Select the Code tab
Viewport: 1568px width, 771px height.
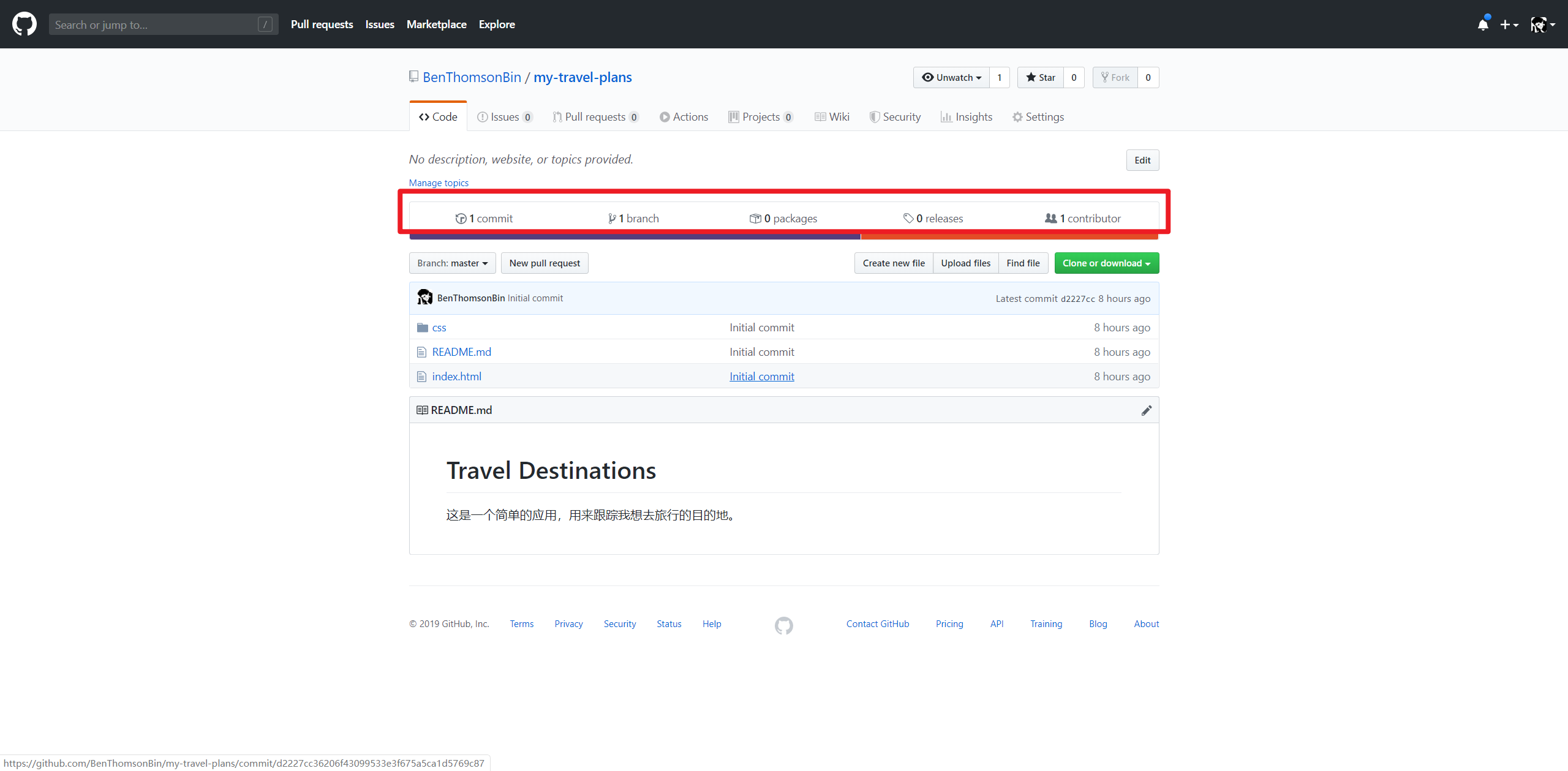[438, 116]
